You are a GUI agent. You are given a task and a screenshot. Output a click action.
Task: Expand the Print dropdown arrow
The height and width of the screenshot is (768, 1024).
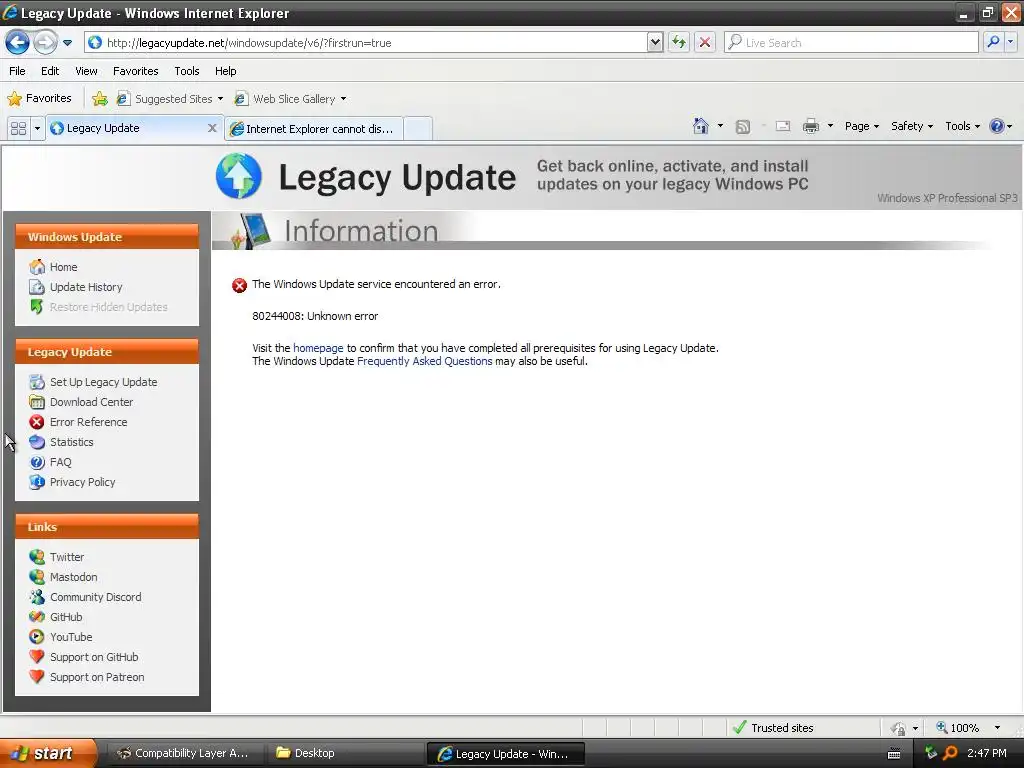[830, 126]
